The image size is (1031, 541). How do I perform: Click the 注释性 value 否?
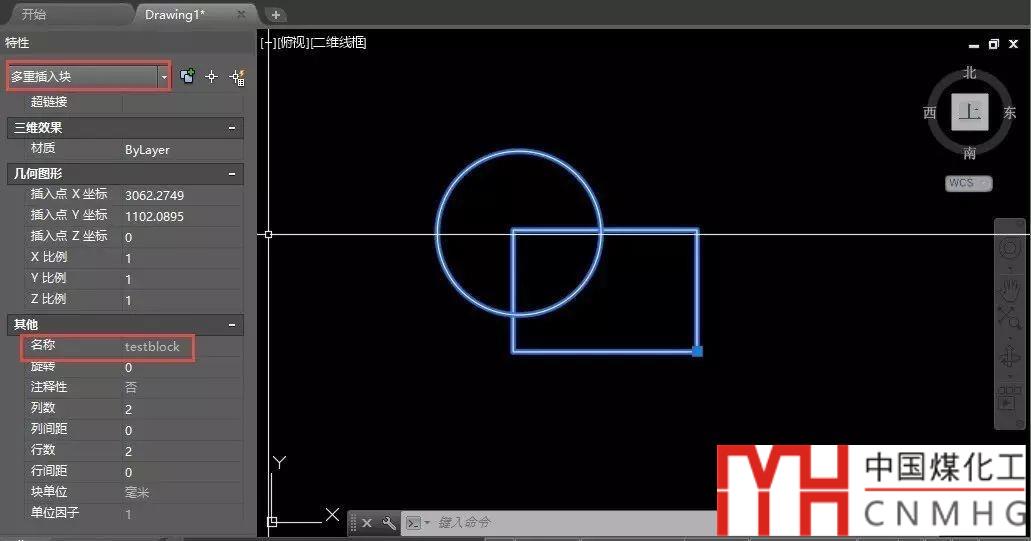tap(183, 388)
